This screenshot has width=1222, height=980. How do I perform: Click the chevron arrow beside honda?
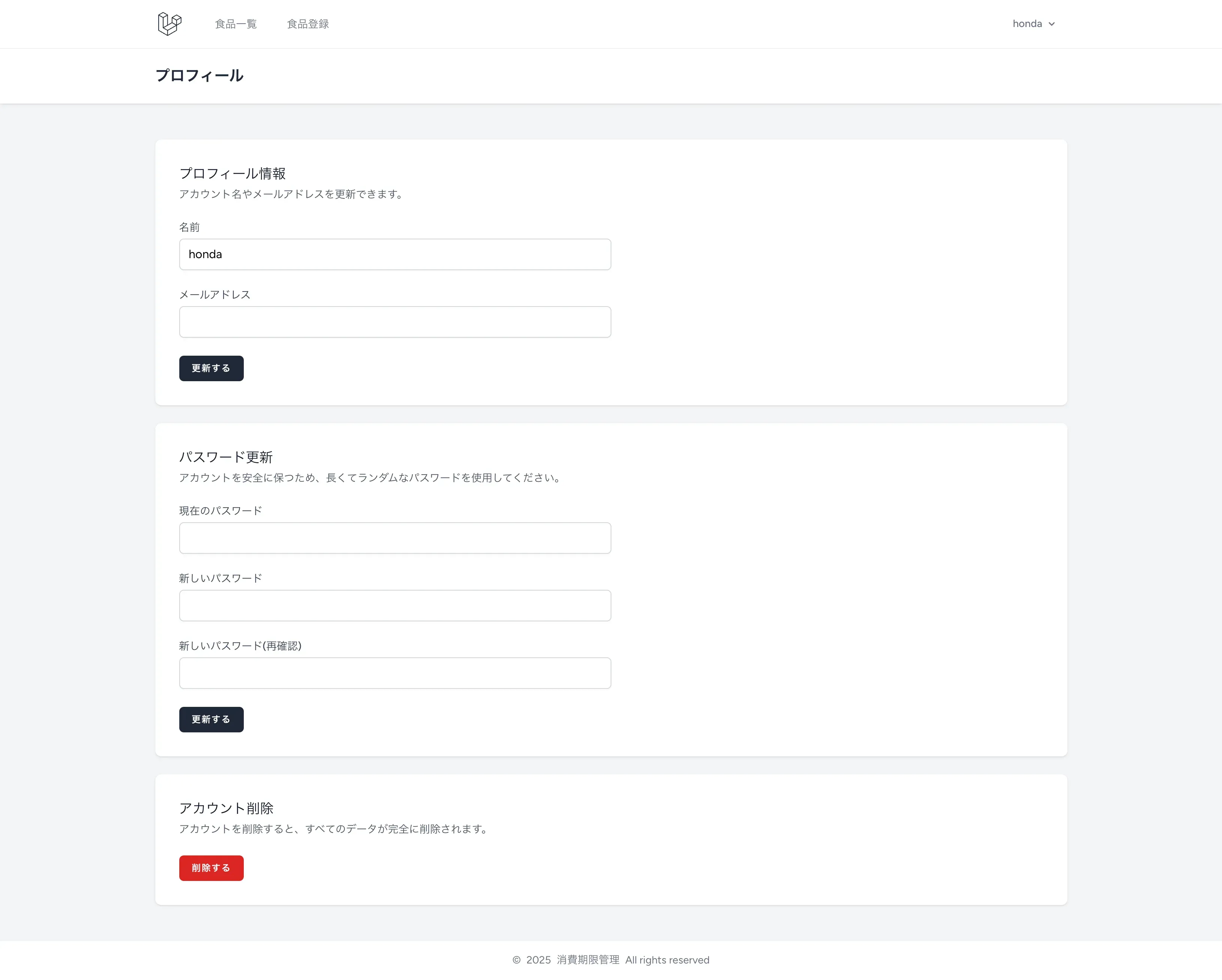coord(1051,24)
